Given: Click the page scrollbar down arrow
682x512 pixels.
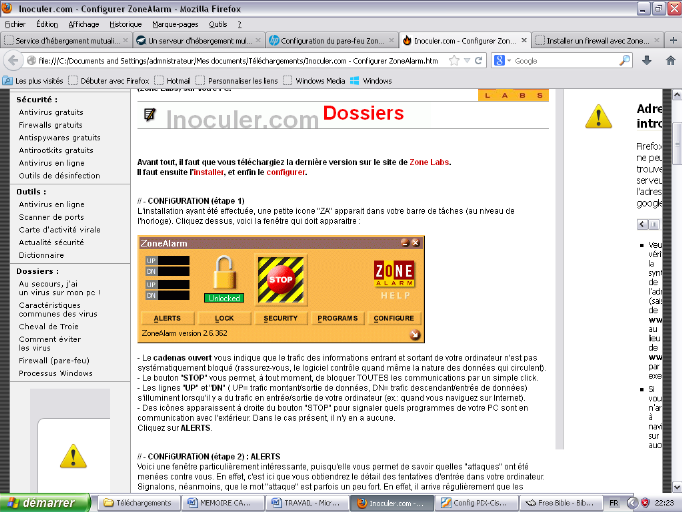Looking at the screenshot, I should 677,487.
